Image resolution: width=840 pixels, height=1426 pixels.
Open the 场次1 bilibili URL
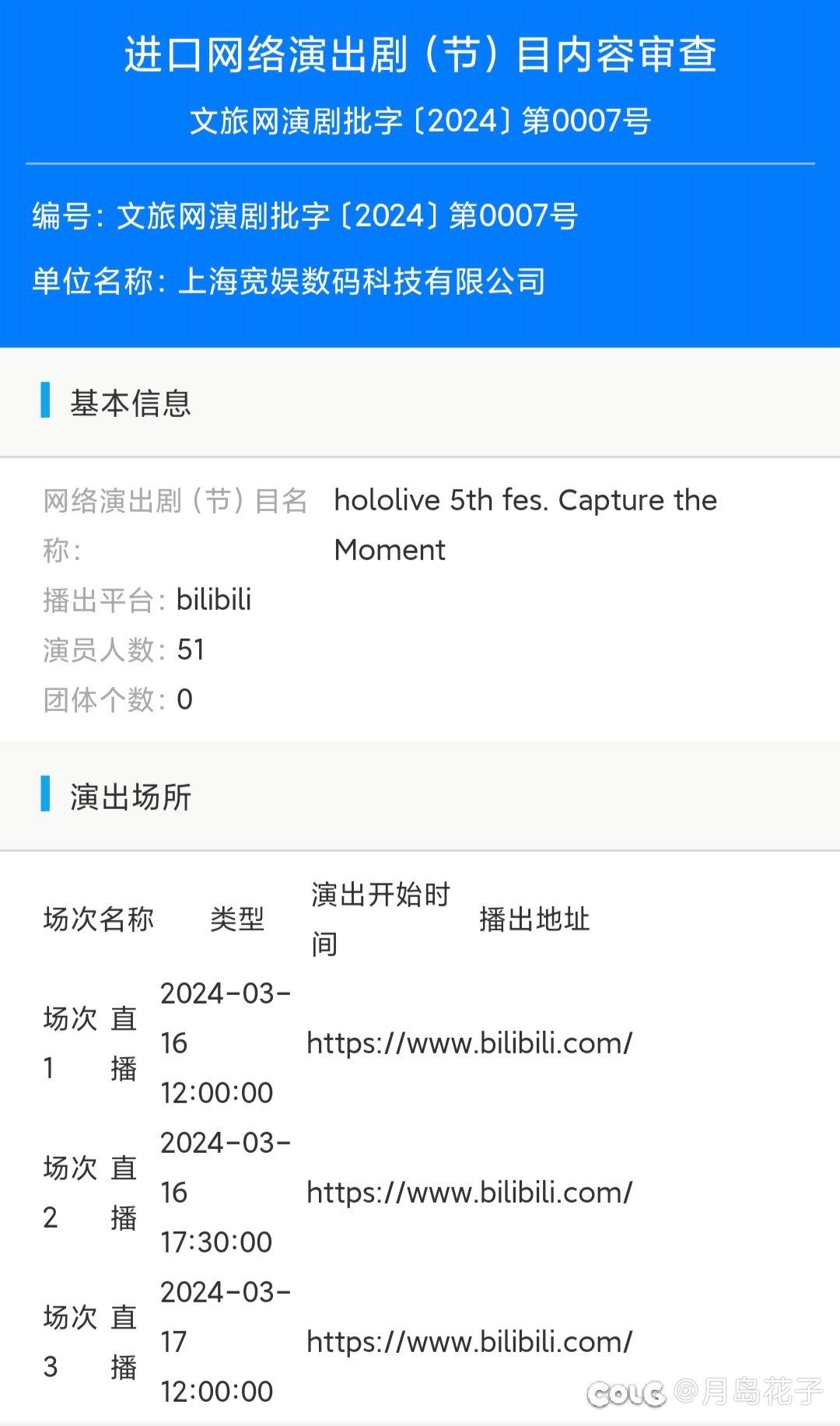pyautogui.click(x=470, y=1043)
